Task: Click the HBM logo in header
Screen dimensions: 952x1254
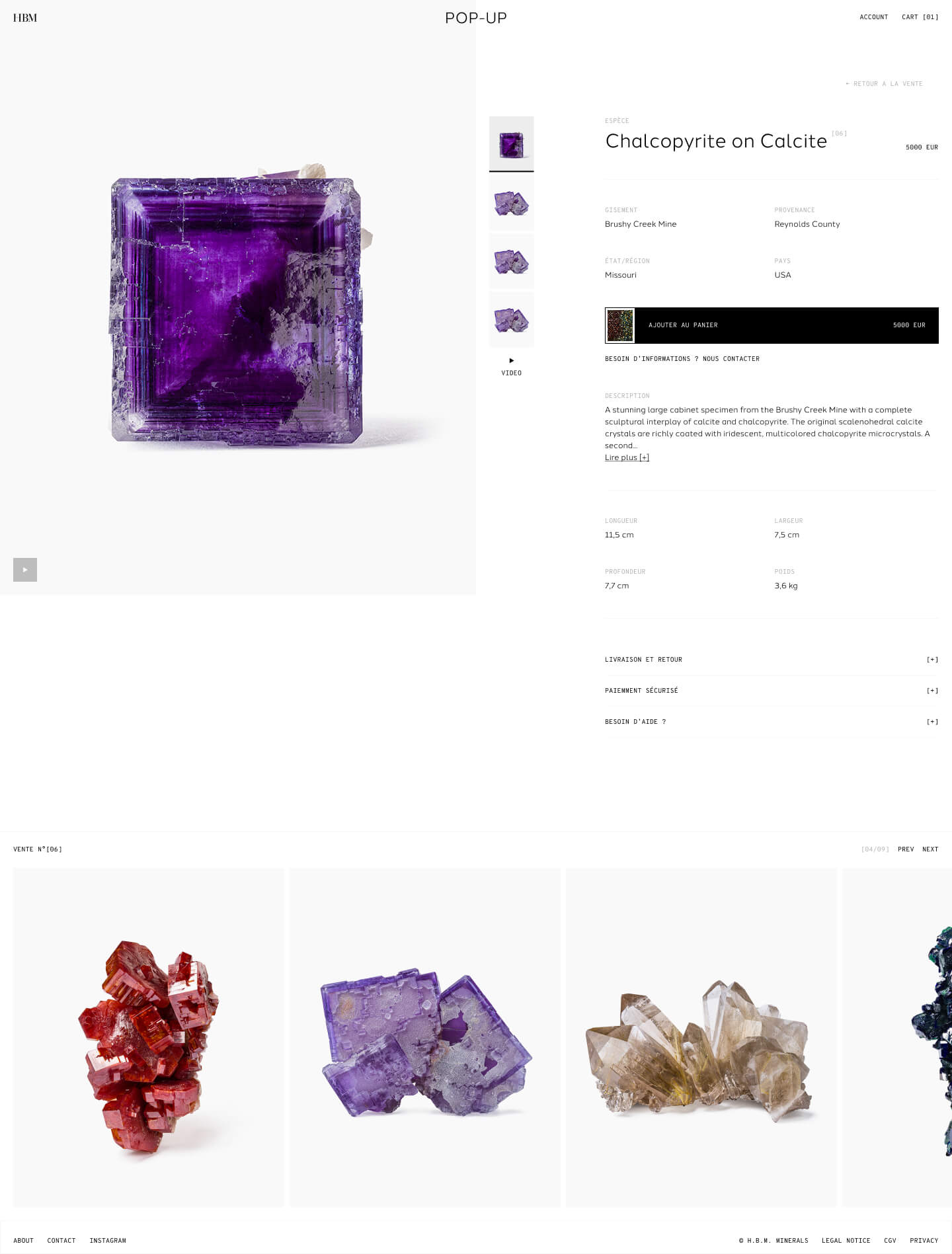Action: click(25, 18)
